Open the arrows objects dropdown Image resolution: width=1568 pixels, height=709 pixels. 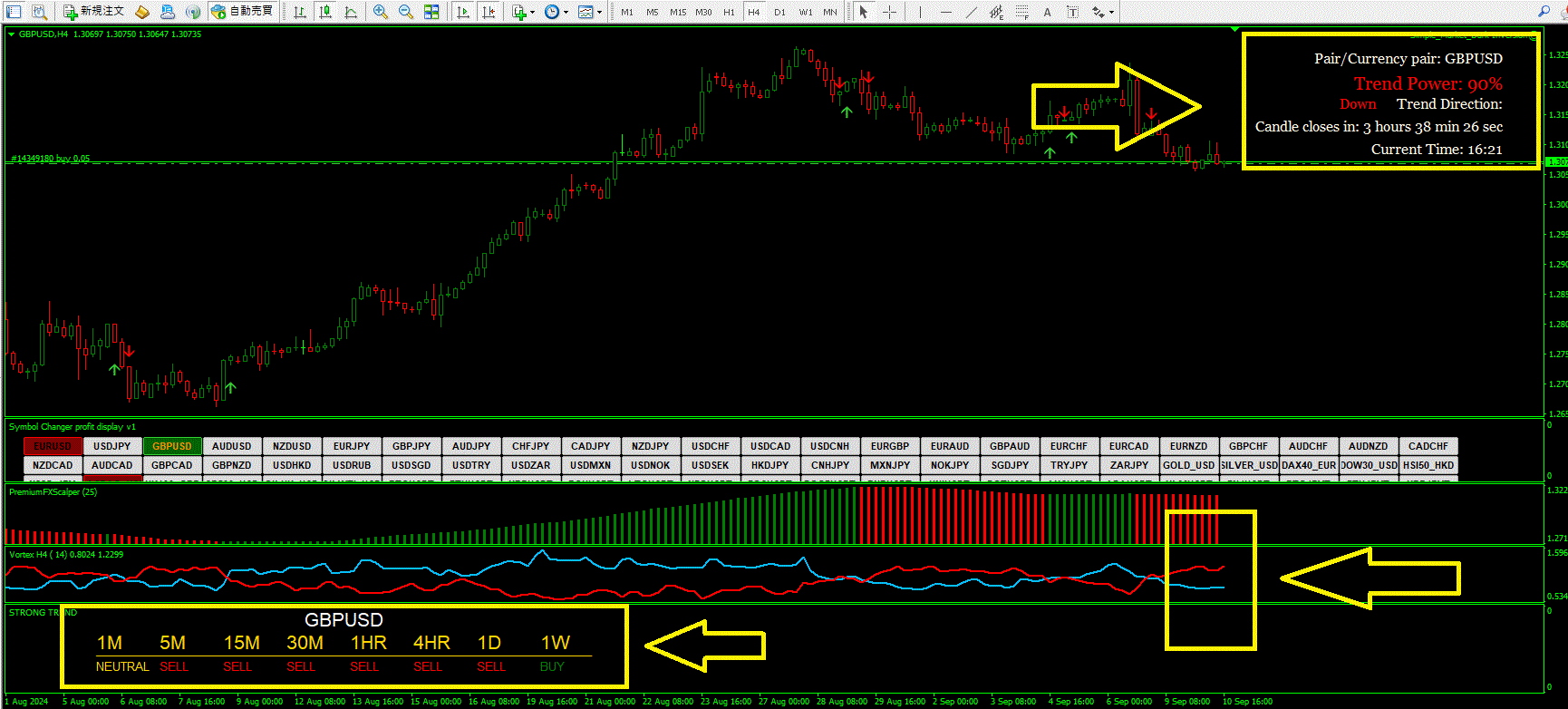(x=1103, y=12)
